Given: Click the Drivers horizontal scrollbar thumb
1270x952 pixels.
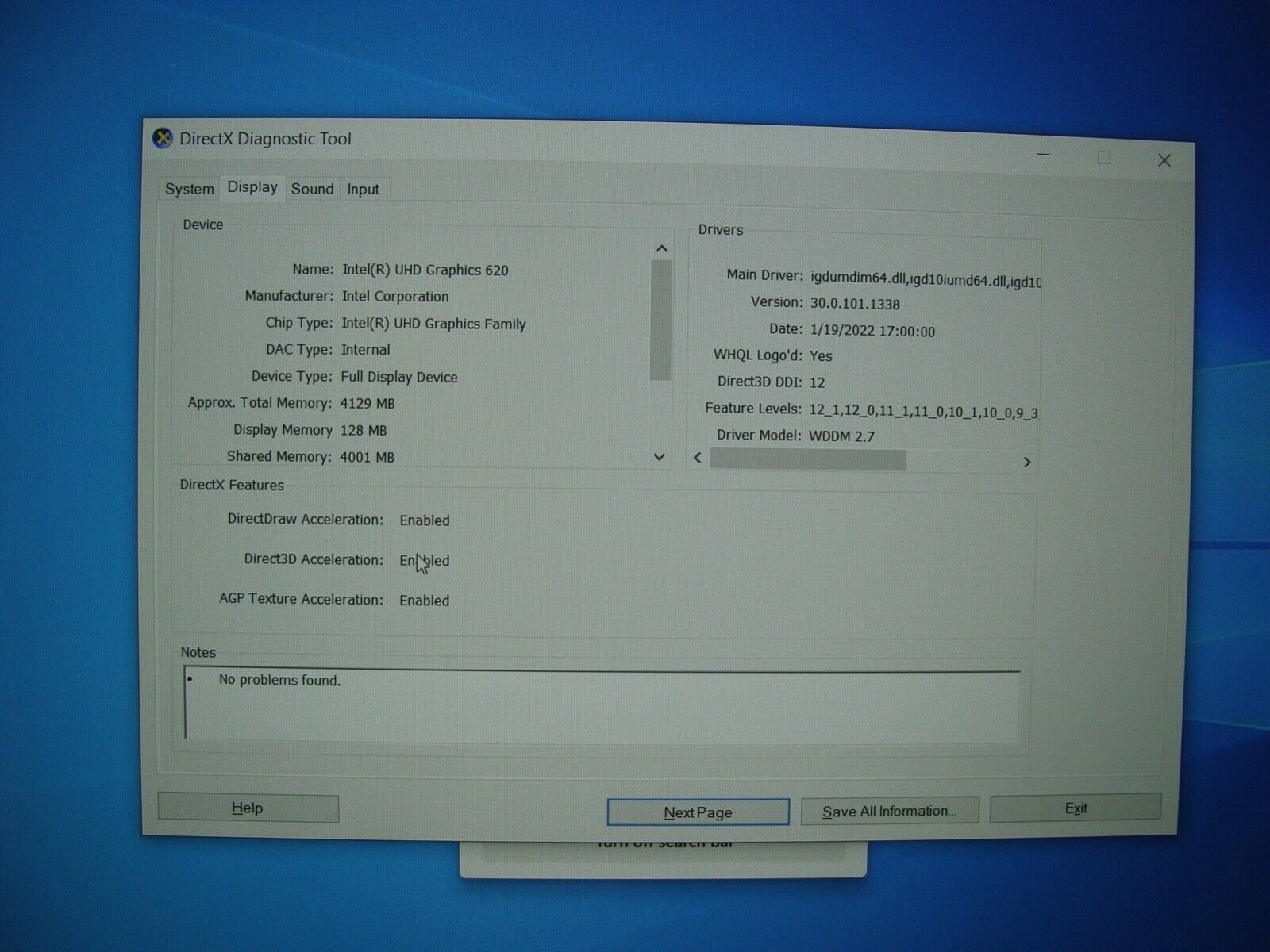Looking at the screenshot, I should 807,459.
